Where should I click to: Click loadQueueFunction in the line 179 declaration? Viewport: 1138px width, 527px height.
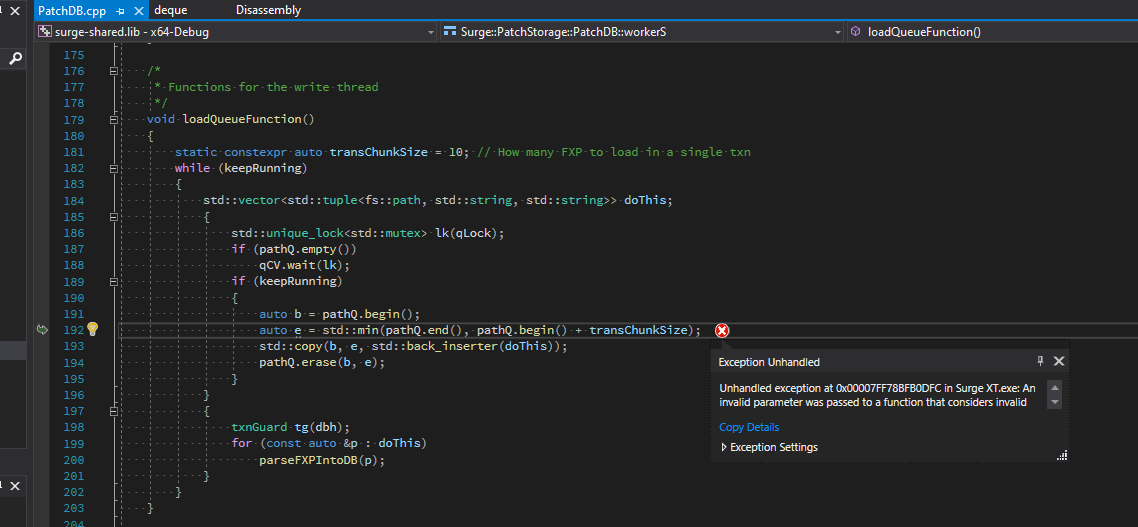[242, 119]
